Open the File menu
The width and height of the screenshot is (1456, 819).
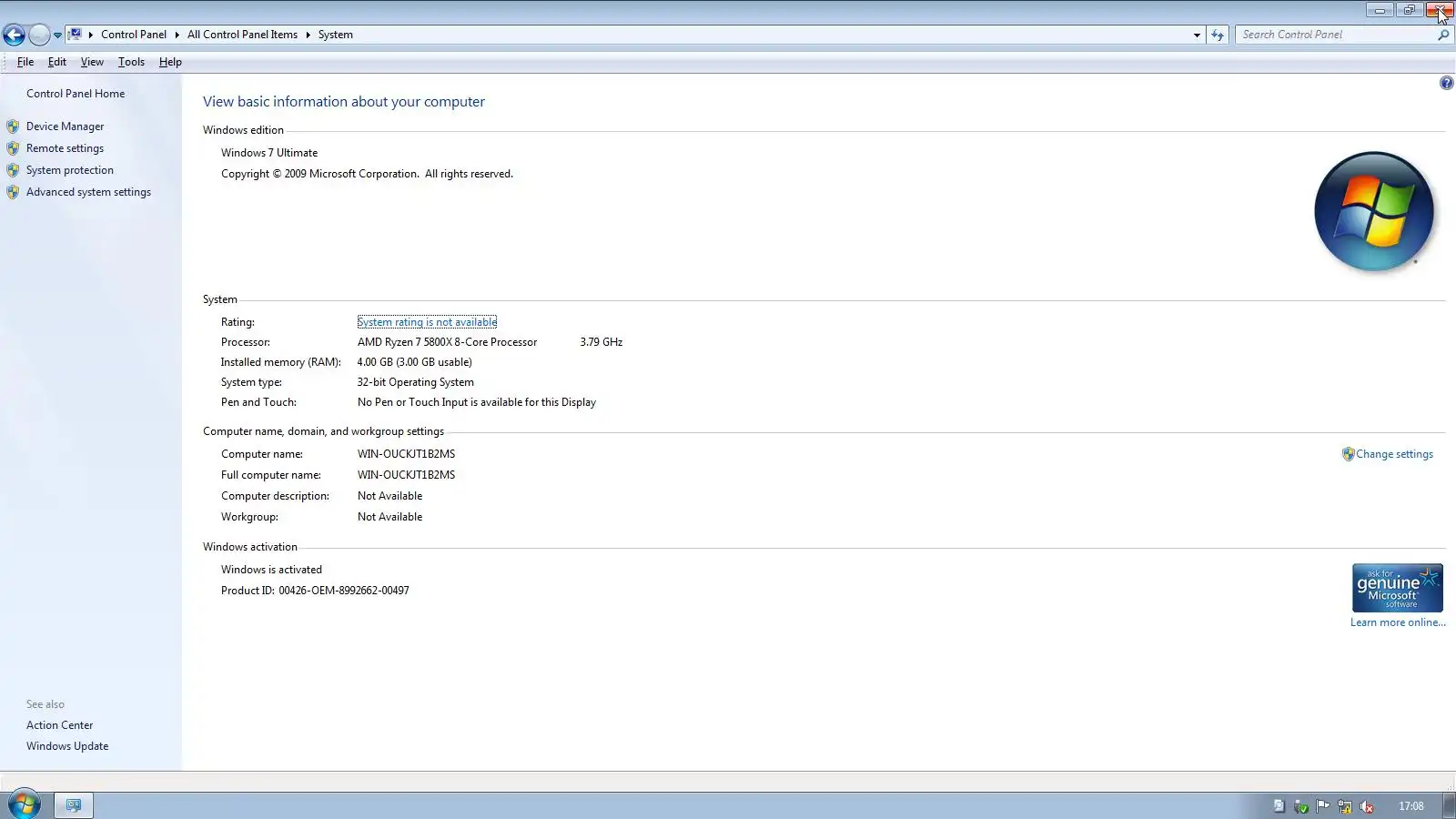click(25, 62)
